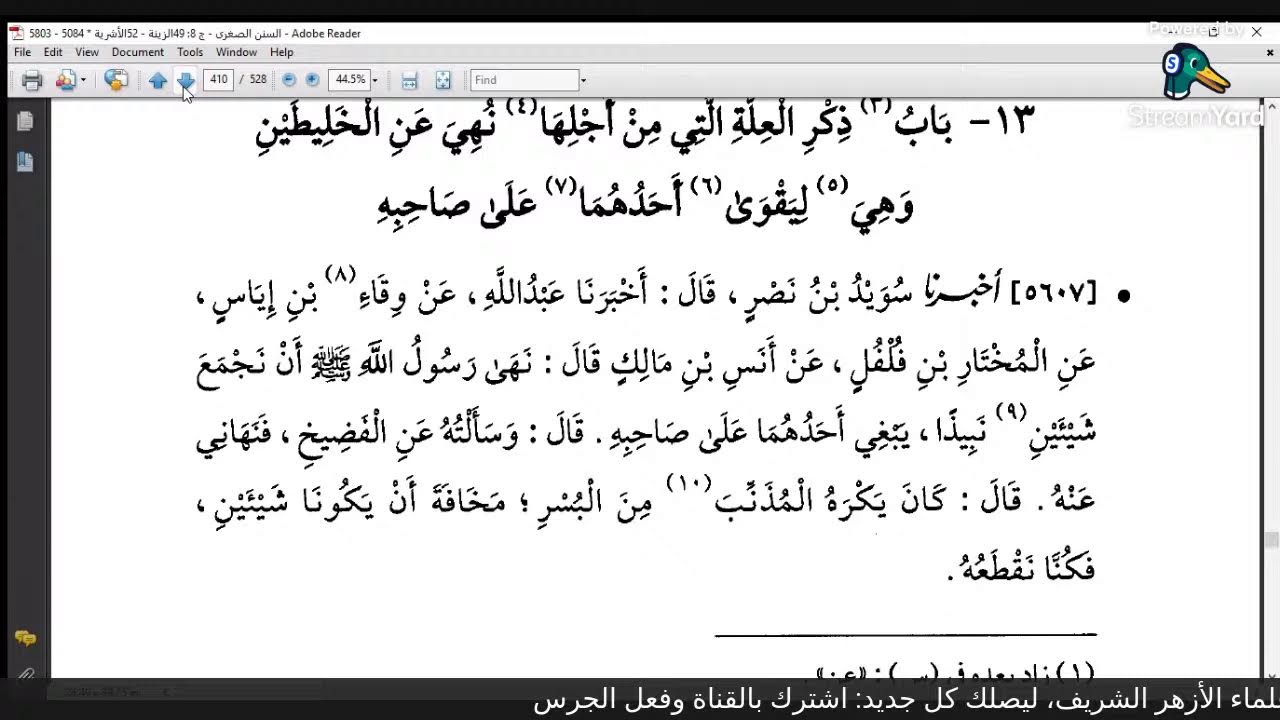Open the Pages panel in sidebar
Image resolution: width=1280 pixels, height=720 pixels.
pos(25,121)
